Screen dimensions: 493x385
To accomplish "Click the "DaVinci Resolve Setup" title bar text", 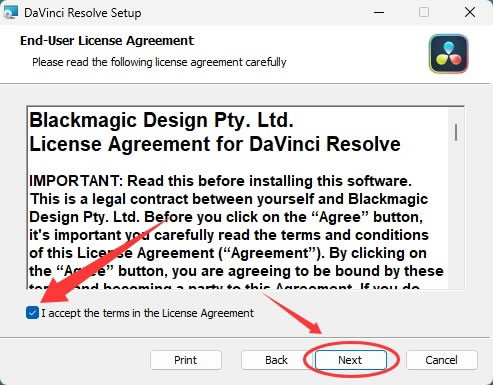I will (83, 13).
